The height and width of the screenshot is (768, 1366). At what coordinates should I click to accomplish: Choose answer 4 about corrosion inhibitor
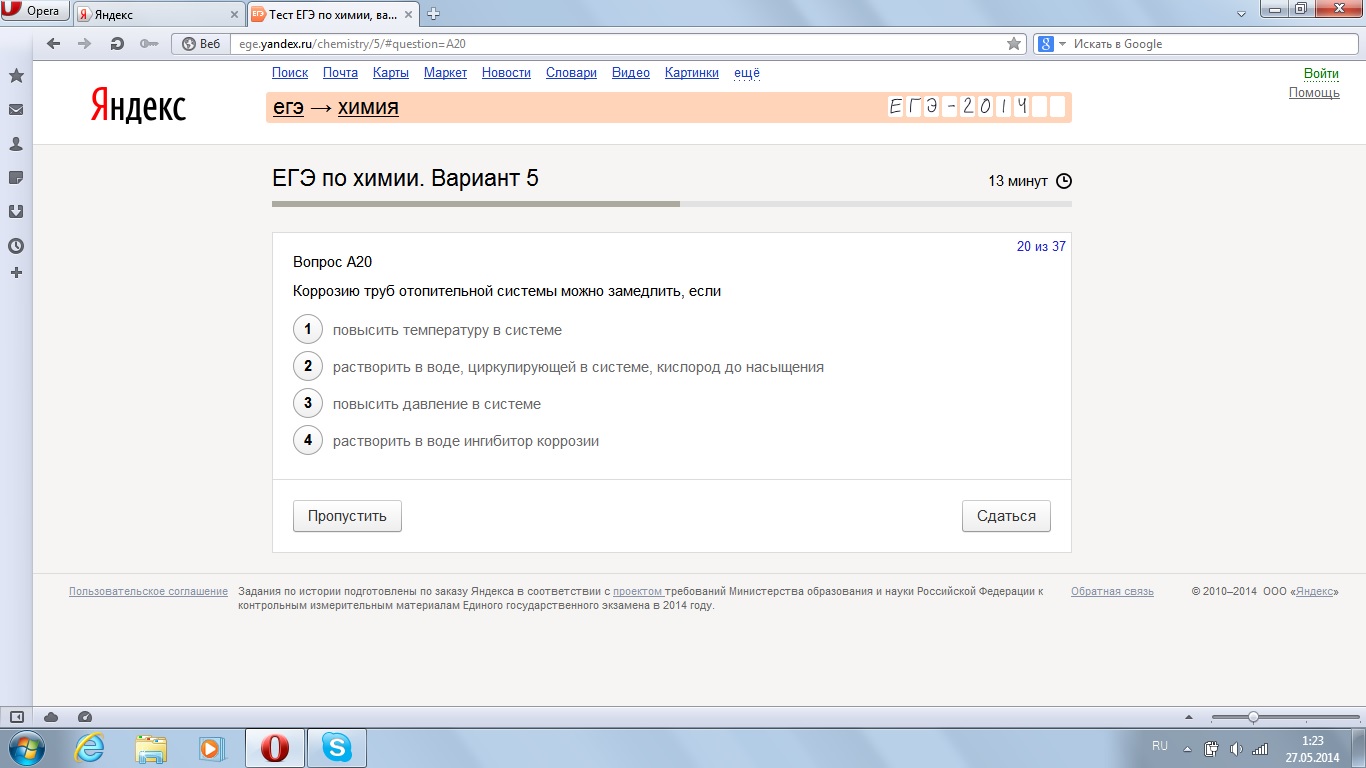tap(308, 440)
